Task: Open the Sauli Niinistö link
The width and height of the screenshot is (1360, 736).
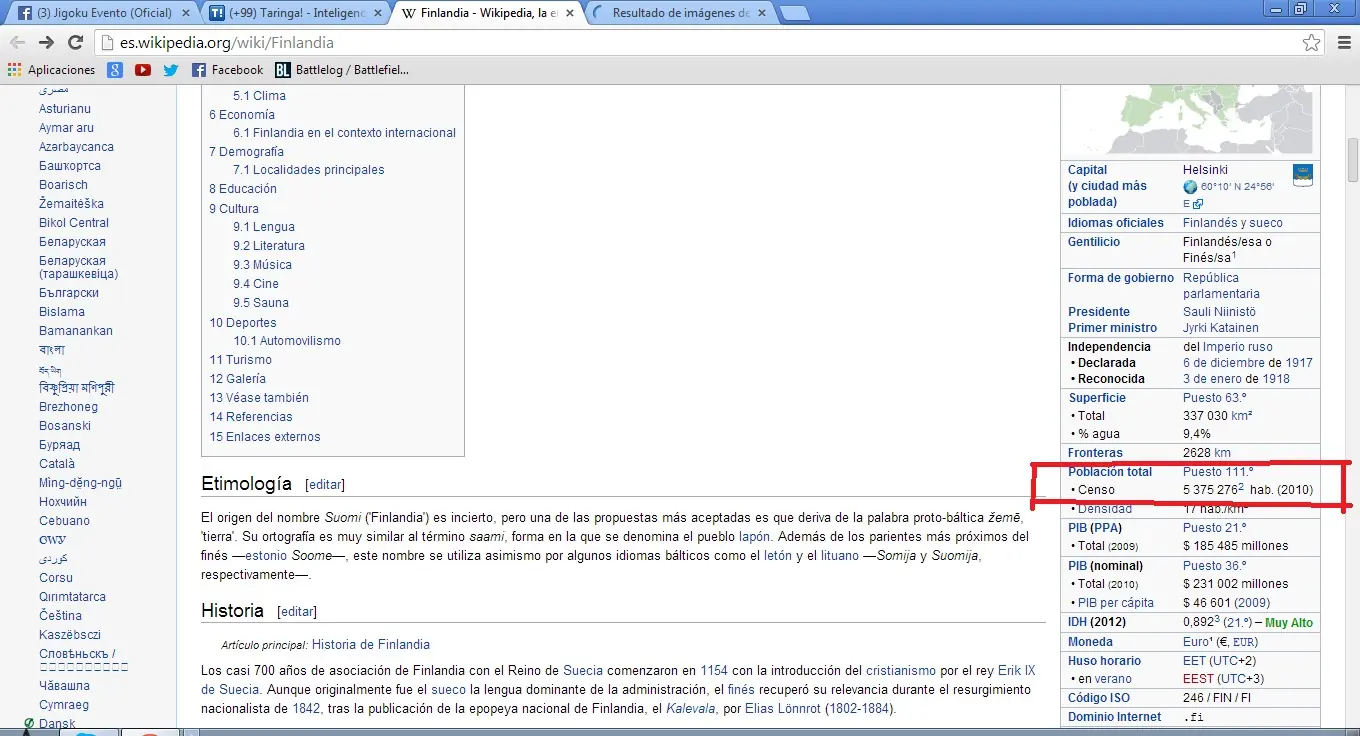Action: (1219, 312)
